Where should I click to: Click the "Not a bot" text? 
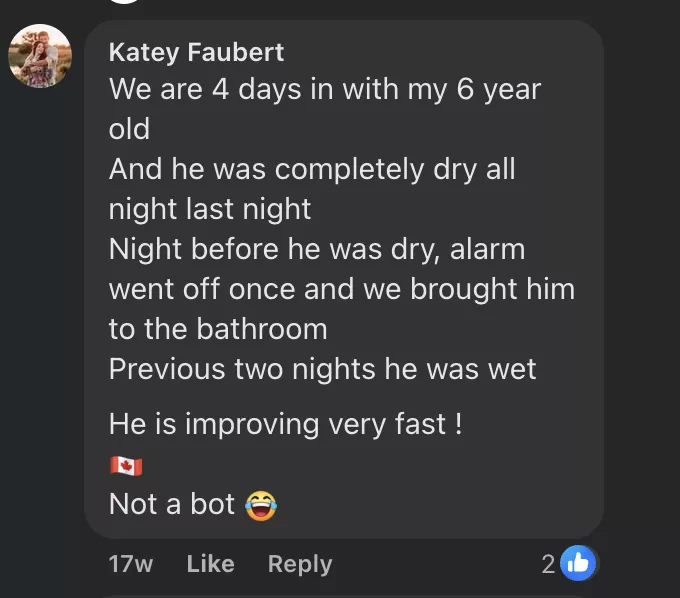click(x=172, y=505)
